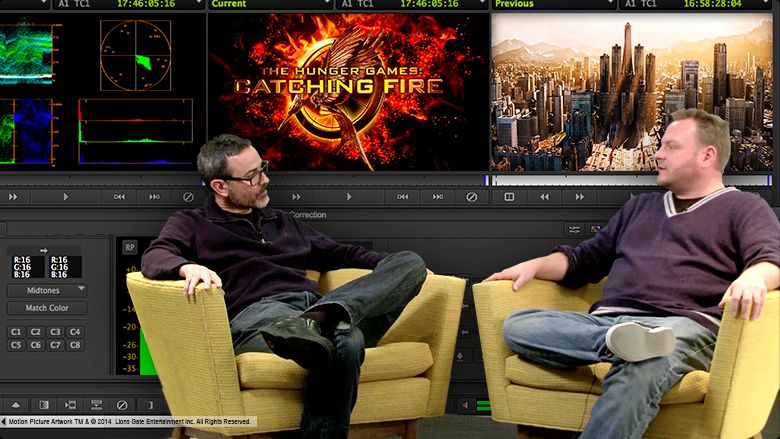Click the Catching Fire title monitor image

click(349, 92)
